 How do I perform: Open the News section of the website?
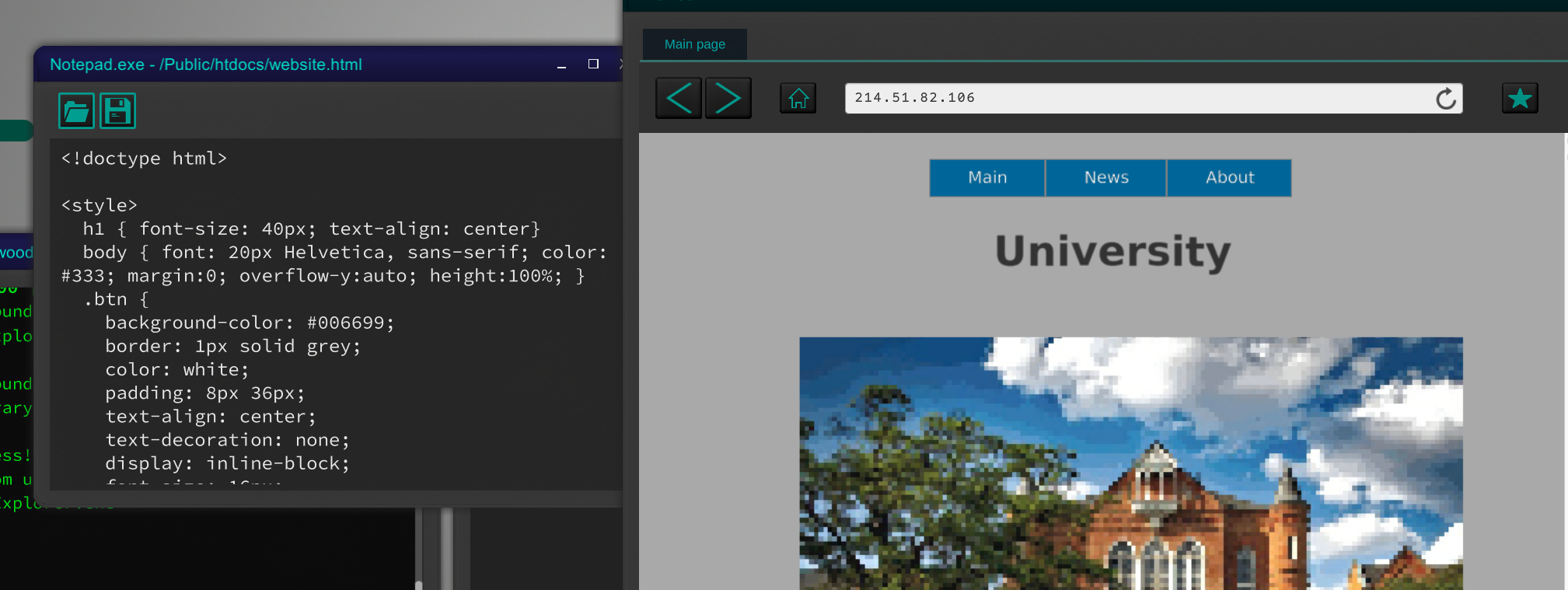(1105, 178)
